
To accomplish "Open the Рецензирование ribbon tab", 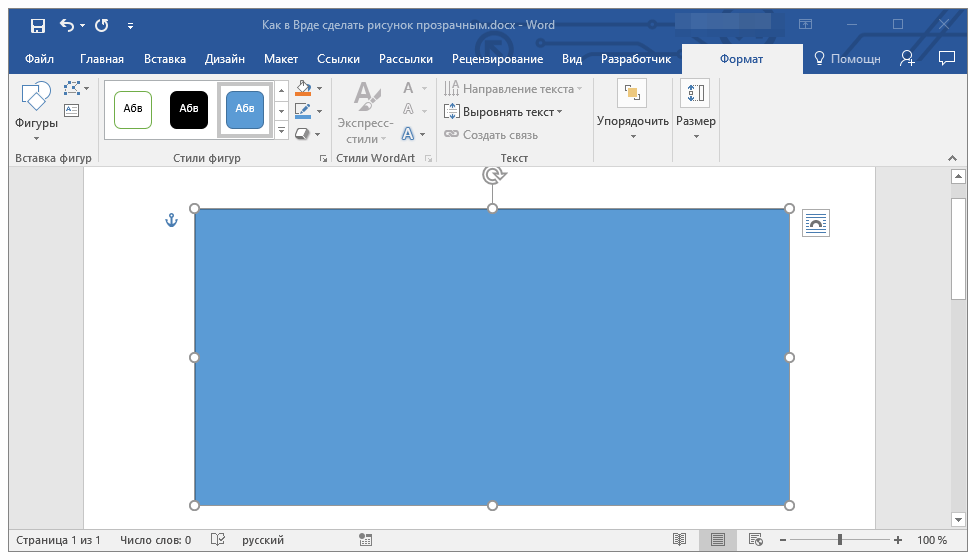I will coord(497,59).
